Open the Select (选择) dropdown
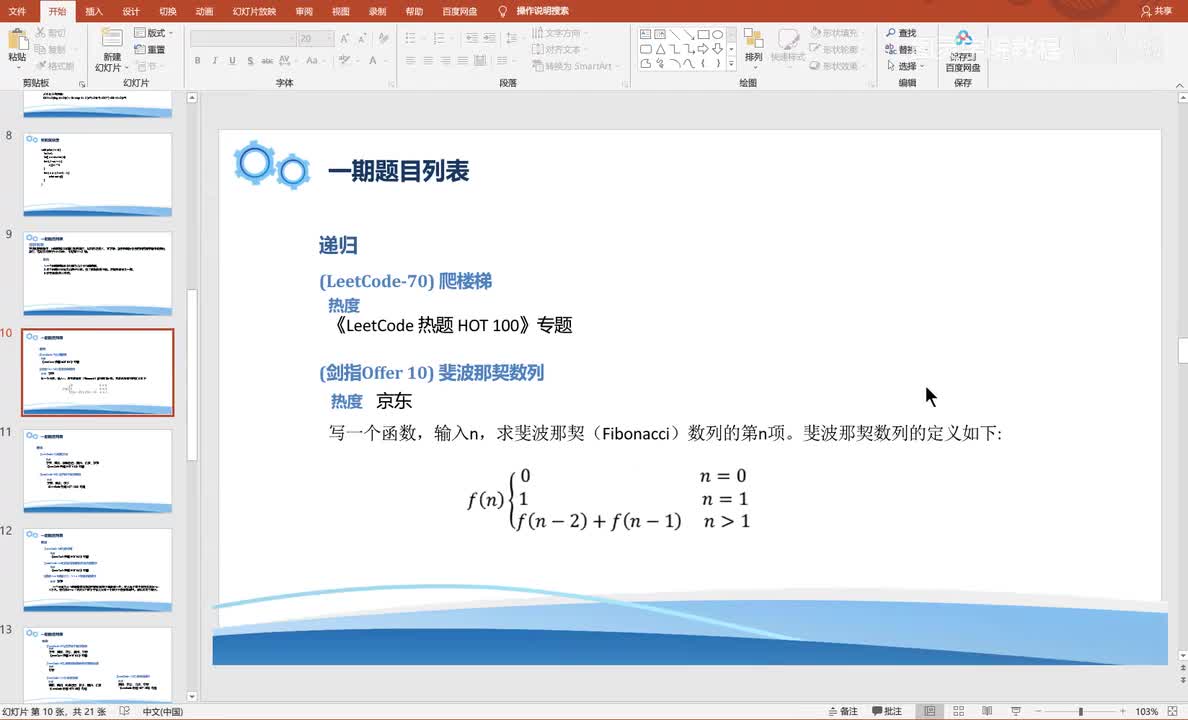The height and width of the screenshot is (720, 1188). click(905, 66)
